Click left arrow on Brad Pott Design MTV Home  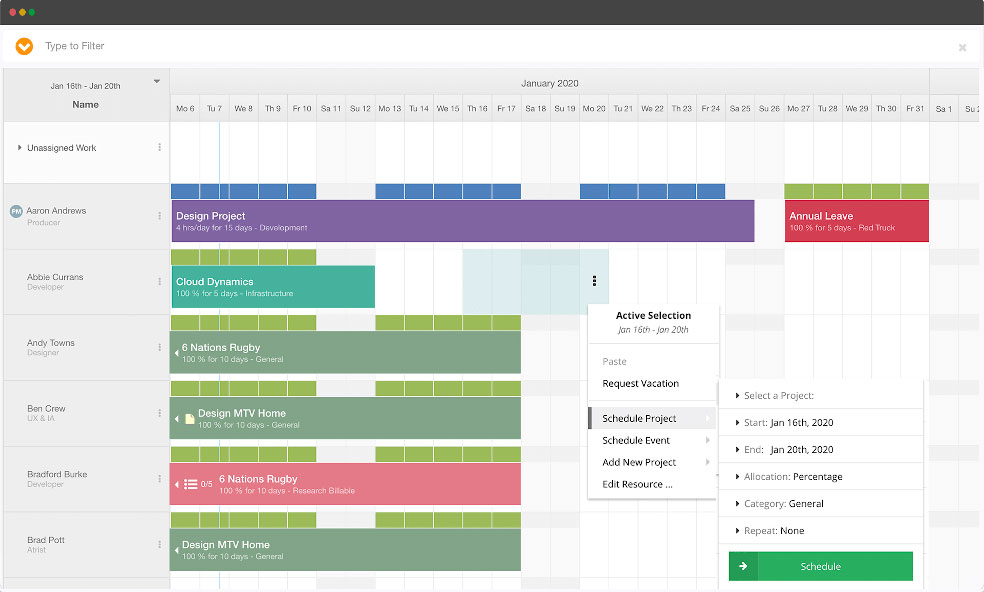coord(176,550)
